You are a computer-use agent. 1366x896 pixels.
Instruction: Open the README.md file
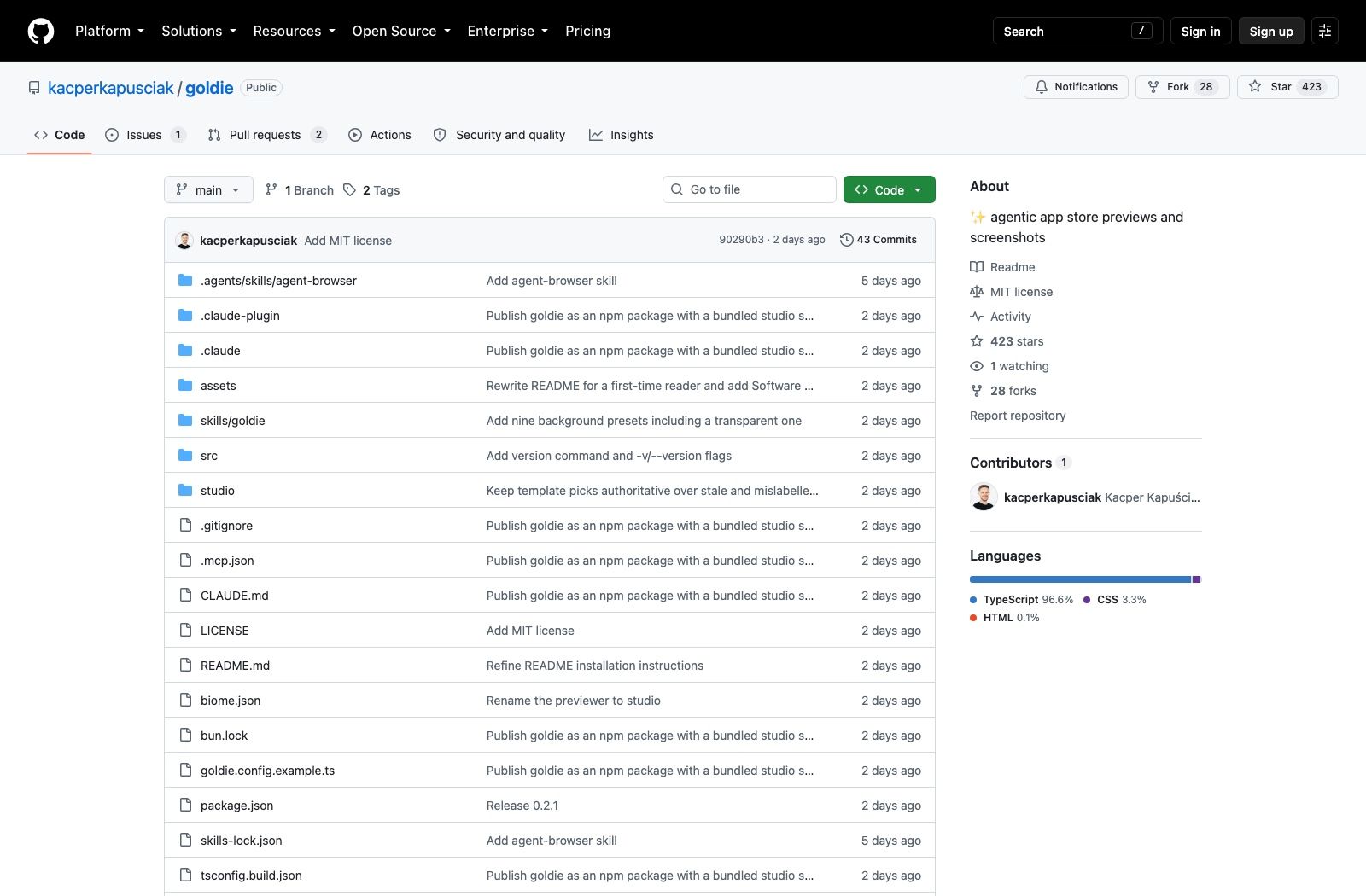pos(235,666)
